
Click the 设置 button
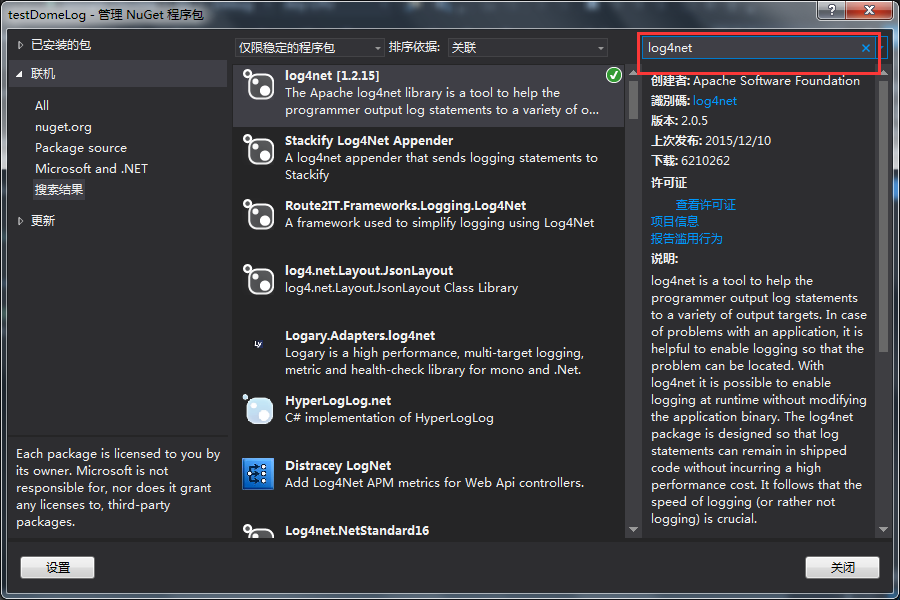point(57,567)
